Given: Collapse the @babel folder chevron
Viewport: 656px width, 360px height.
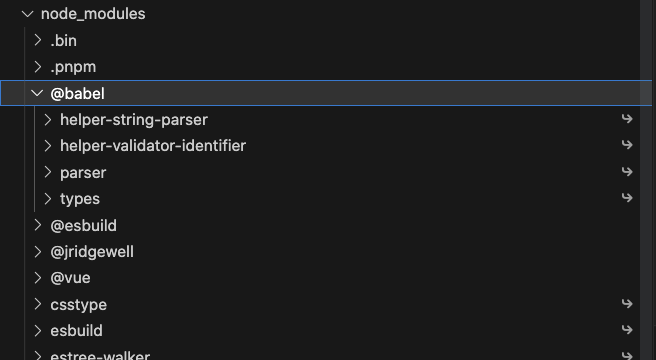Looking at the screenshot, I should click(x=37, y=93).
